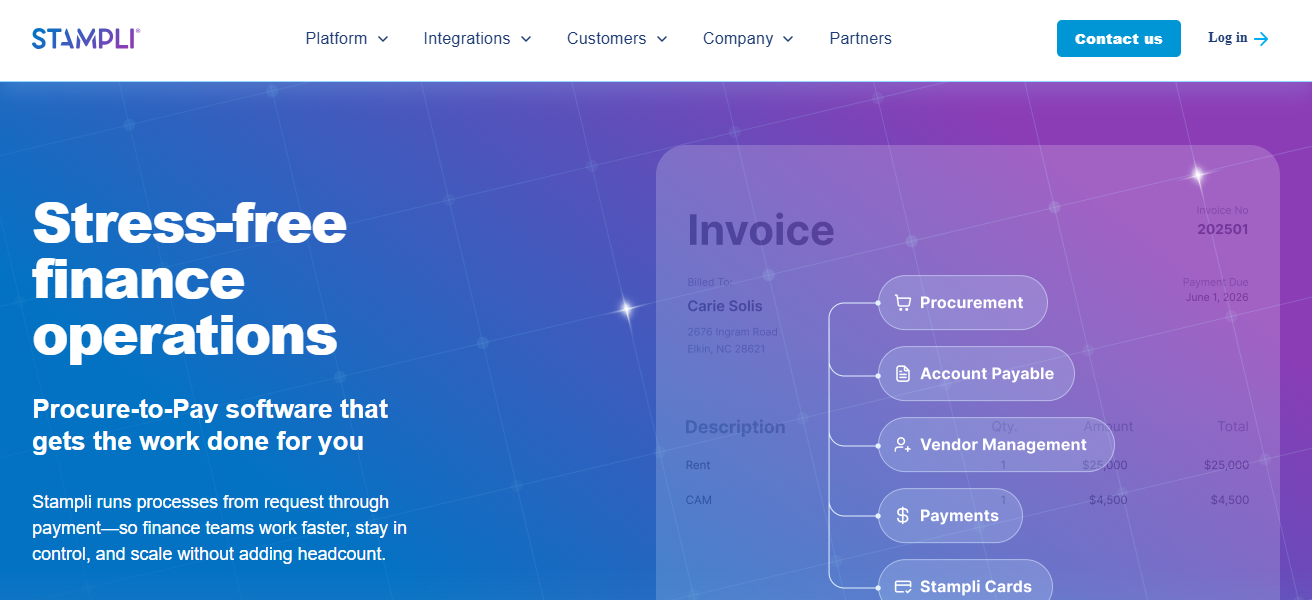Click the Payments dollar sign icon
1312x600 pixels.
(x=903, y=516)
